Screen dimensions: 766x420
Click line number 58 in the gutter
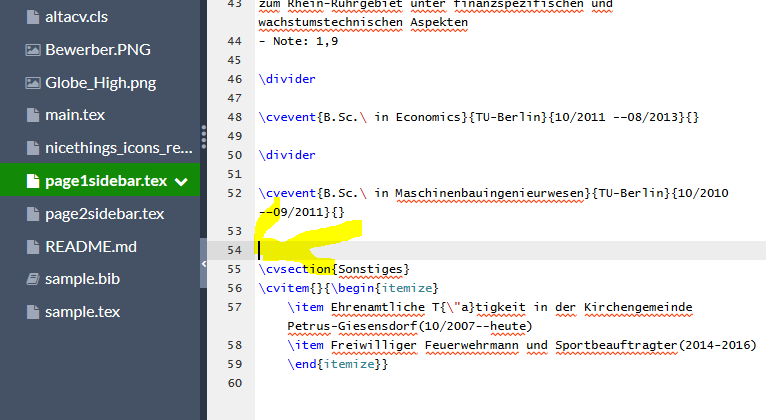(x=234, y=345)
